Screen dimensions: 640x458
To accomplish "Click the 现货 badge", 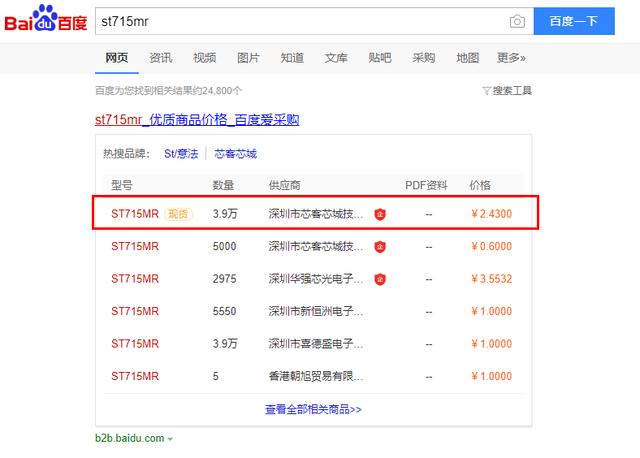I will (178, 214).
